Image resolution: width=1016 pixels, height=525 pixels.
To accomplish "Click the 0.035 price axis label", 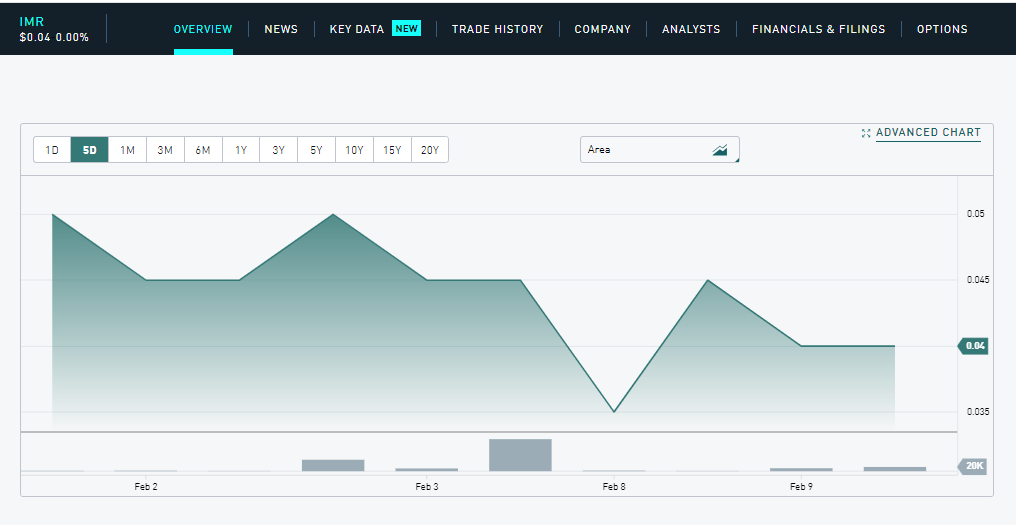I will [978, 412].
